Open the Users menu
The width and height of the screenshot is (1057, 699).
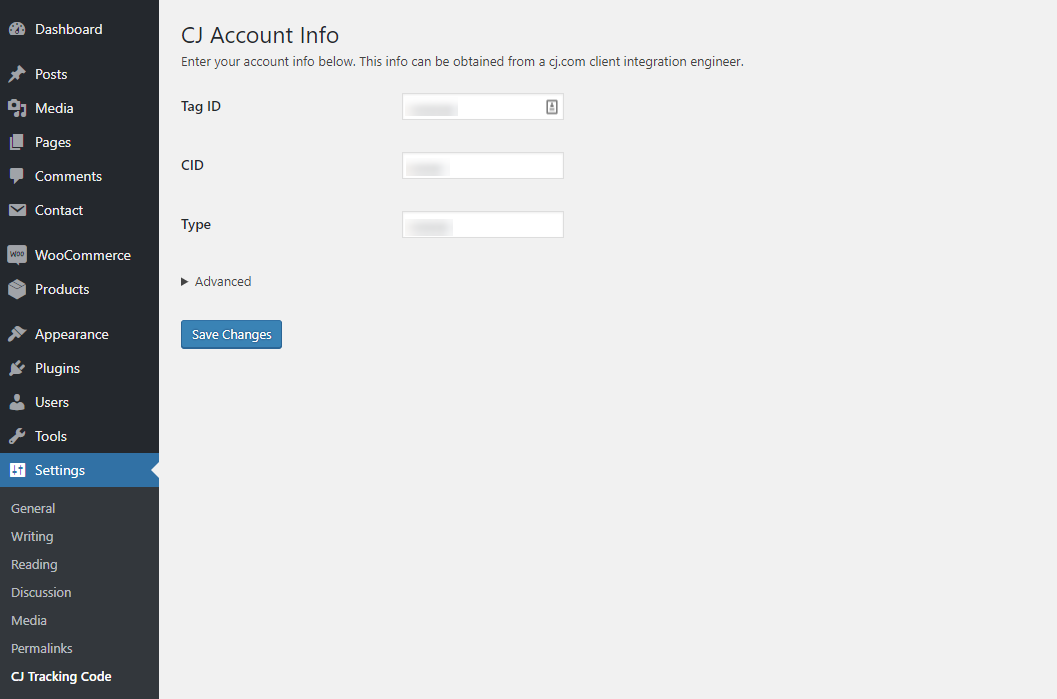(x=52, y=403)
